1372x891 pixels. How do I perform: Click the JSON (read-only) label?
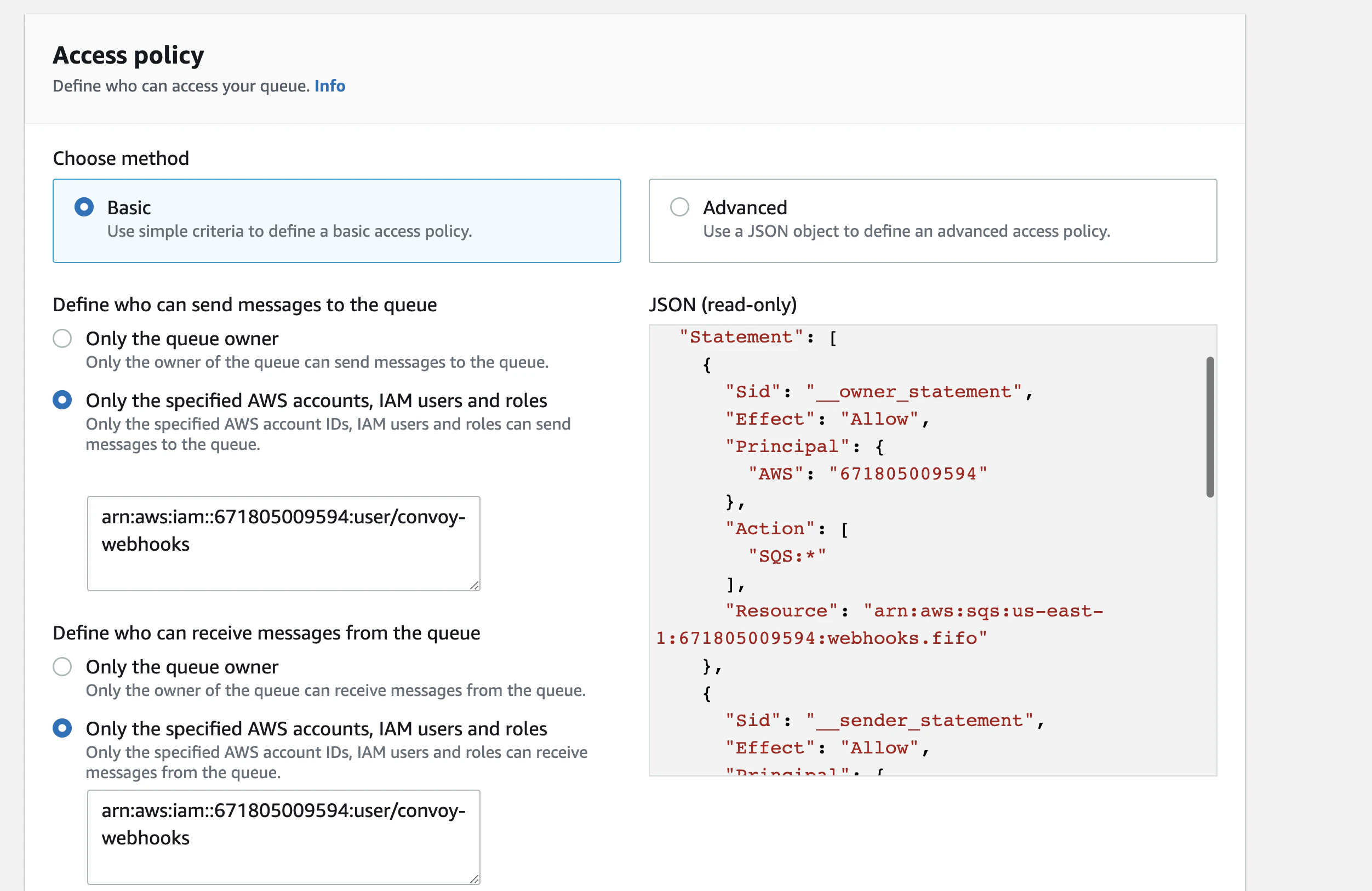click(x=723, y=305)
